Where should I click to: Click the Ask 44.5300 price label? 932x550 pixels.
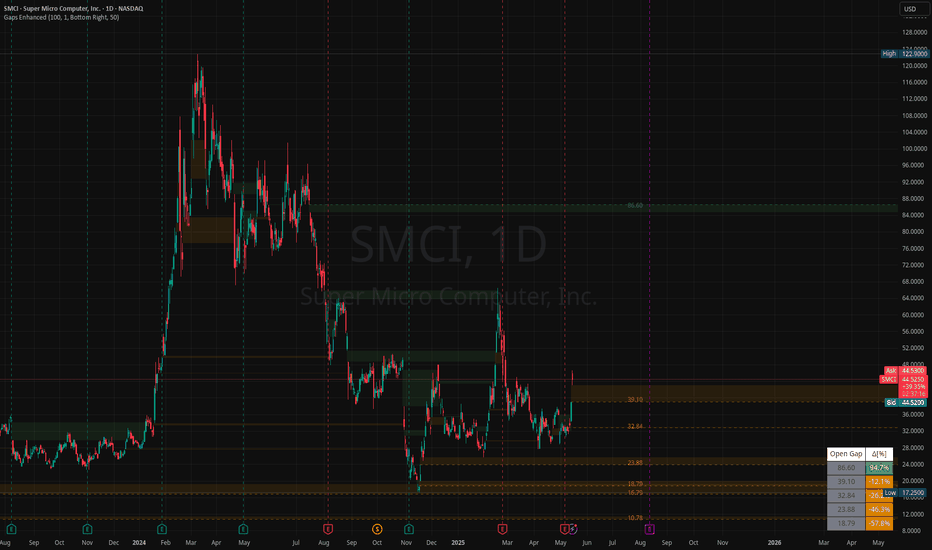[x=905, y=370]
